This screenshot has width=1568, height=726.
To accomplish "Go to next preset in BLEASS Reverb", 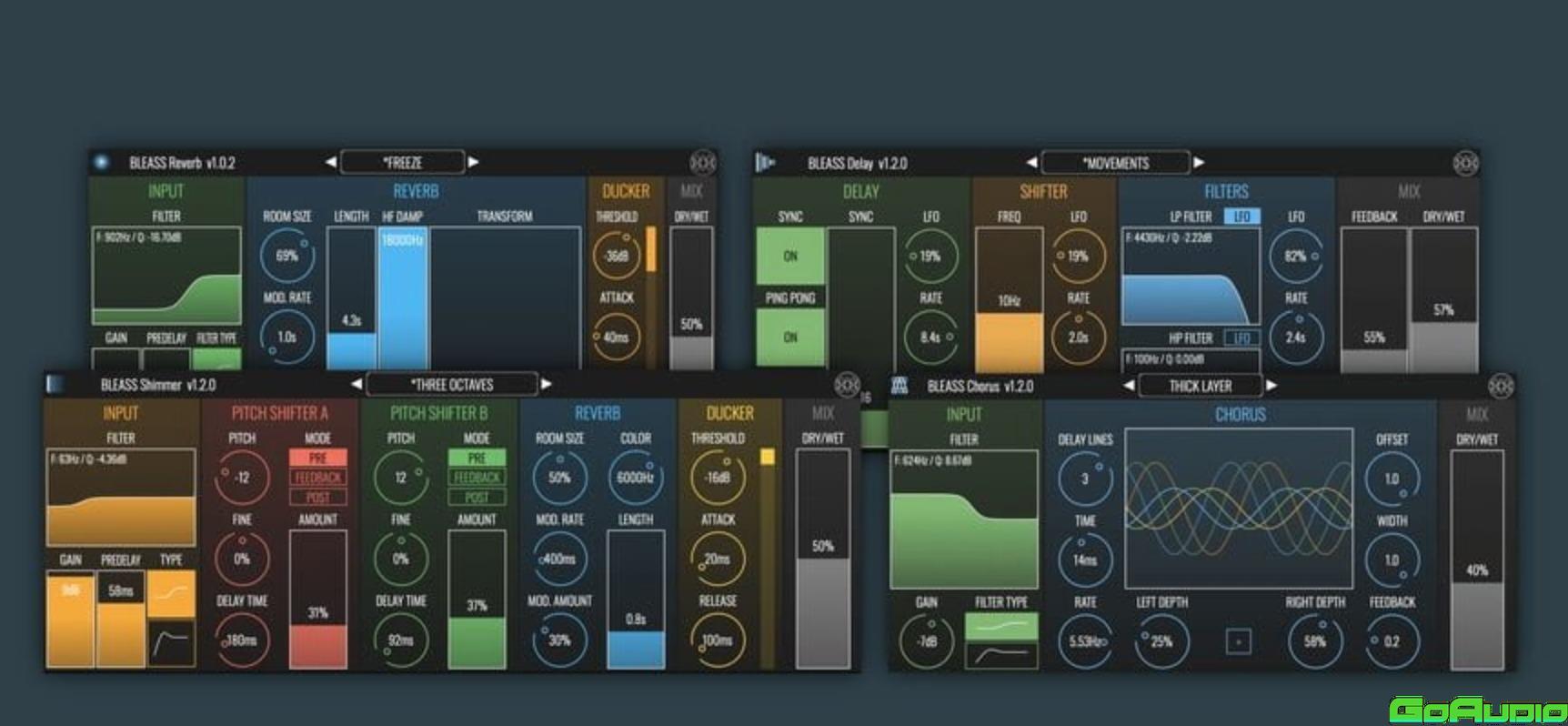I will pos(473,162).
